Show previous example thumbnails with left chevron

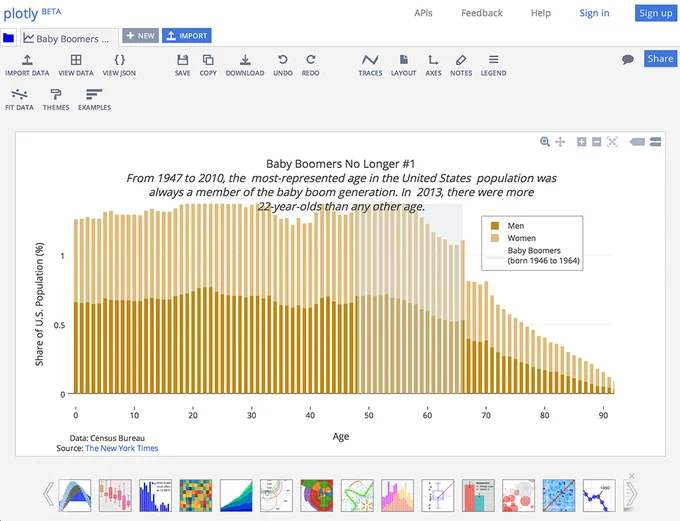pos(49,494)
